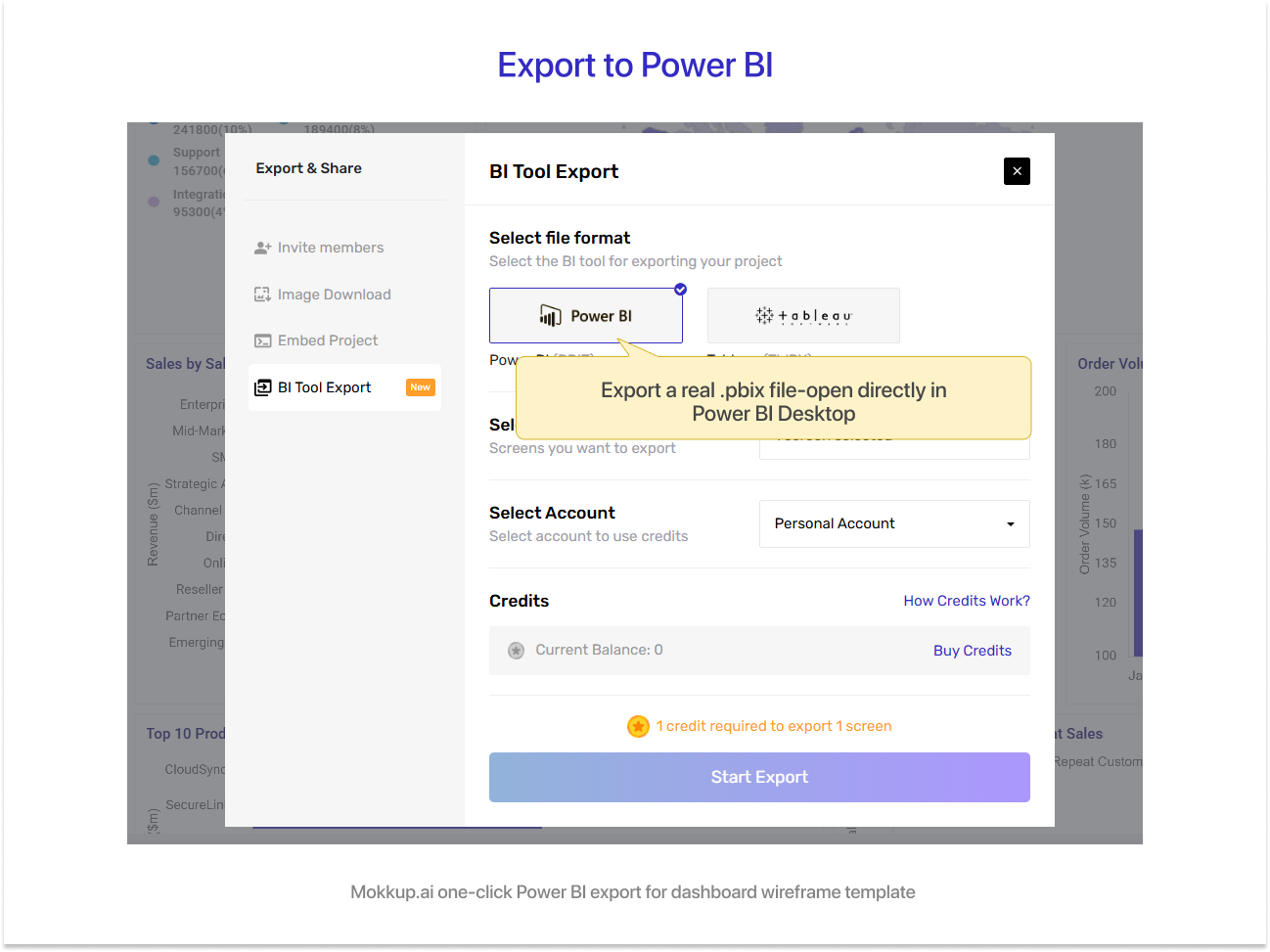The image size is (1270, 952).
Task: Click the Personal Account dropdown arrow
Action: coord(1011,524)
